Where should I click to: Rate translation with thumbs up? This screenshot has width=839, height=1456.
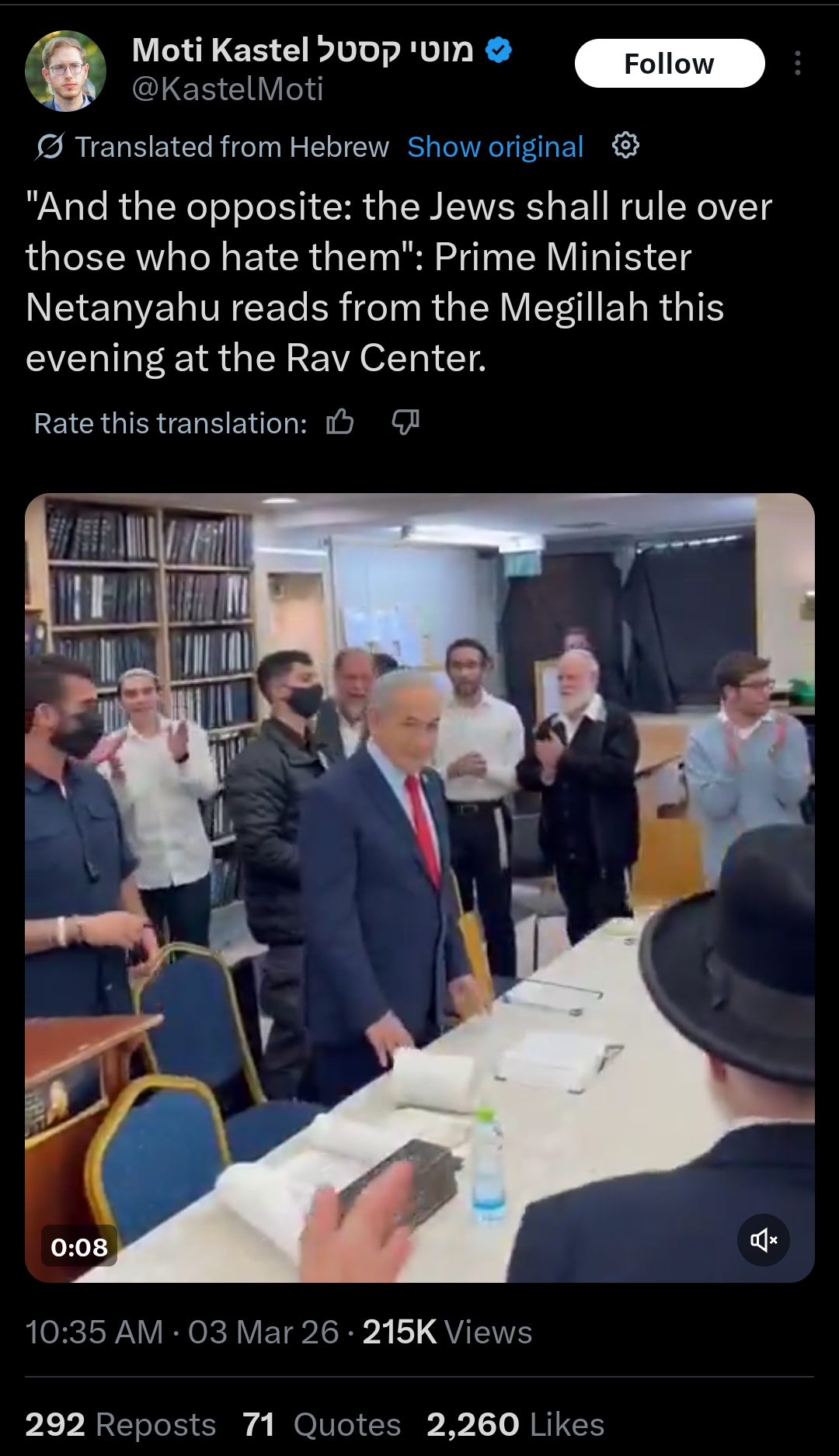click(339, 422)
